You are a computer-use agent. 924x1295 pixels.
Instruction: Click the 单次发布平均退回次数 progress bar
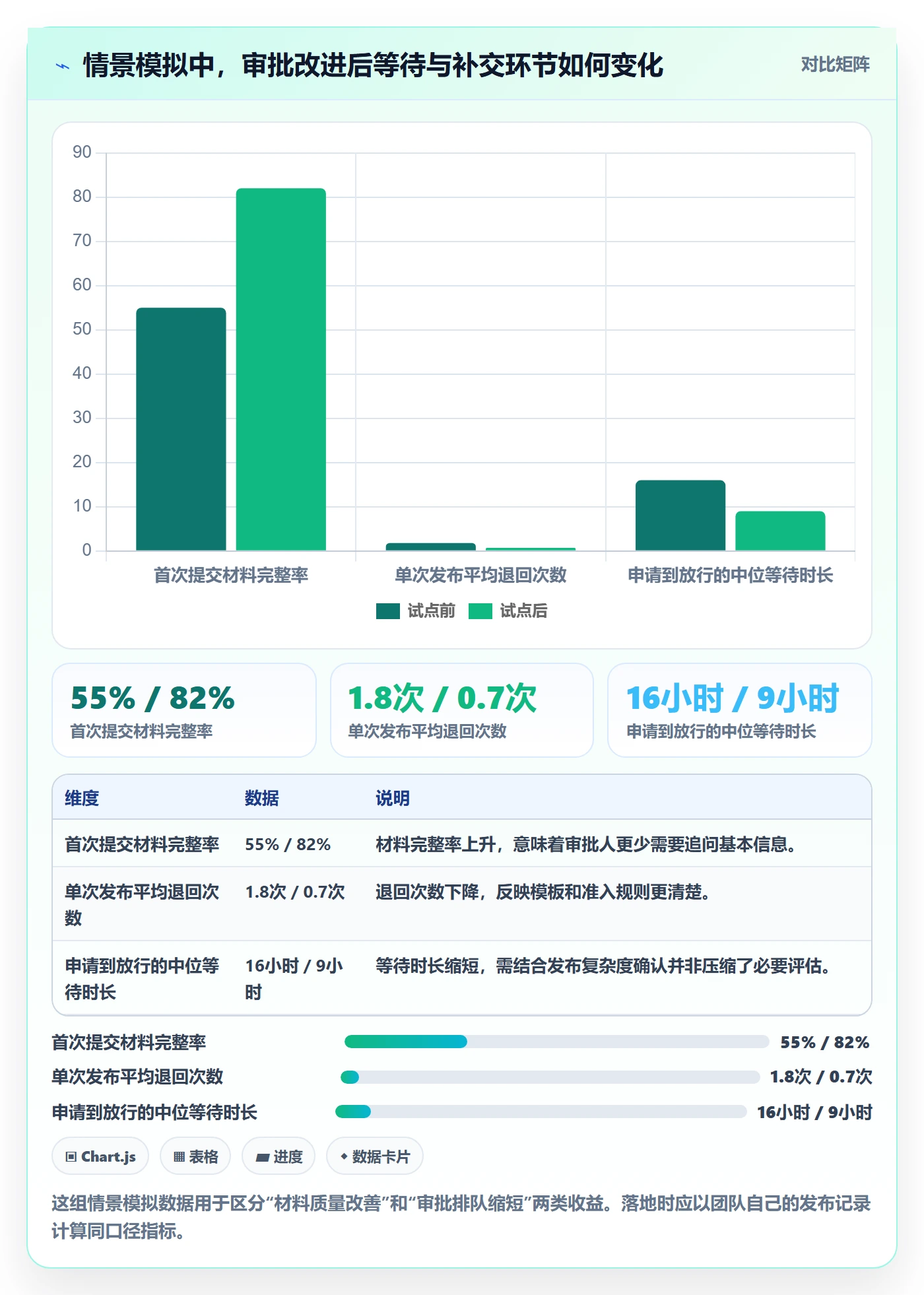550,1077
